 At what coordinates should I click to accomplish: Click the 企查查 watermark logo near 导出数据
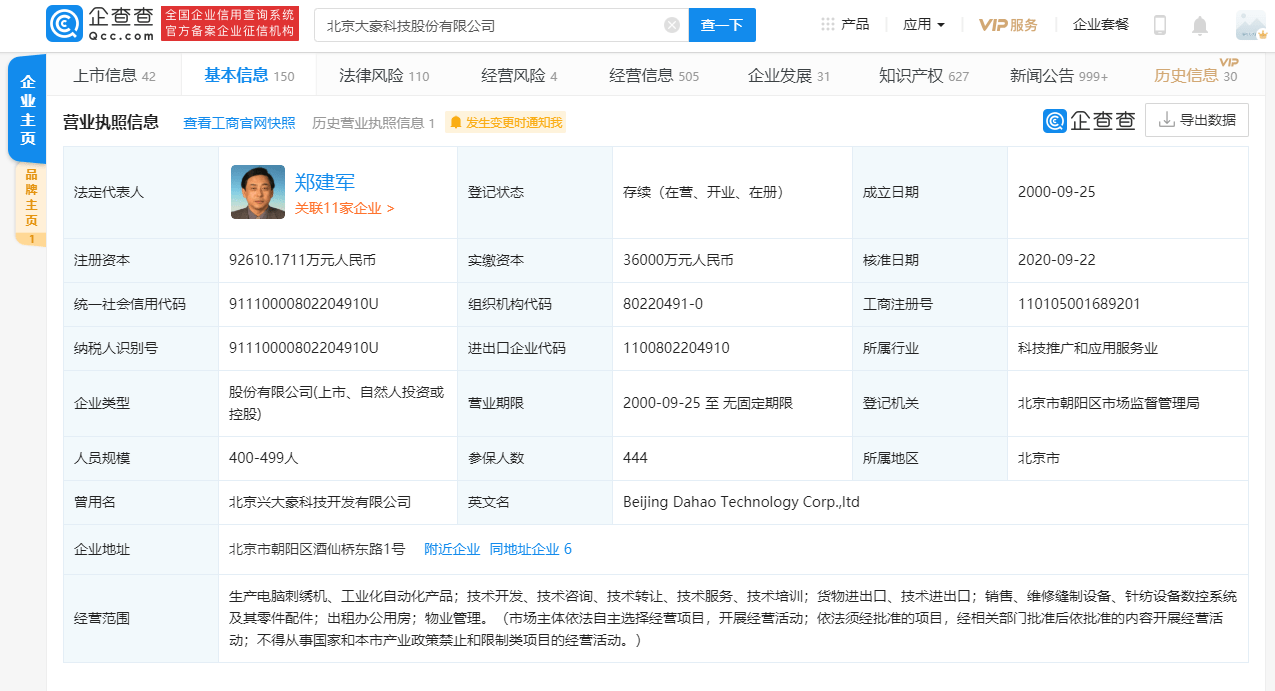point(1088,120)
